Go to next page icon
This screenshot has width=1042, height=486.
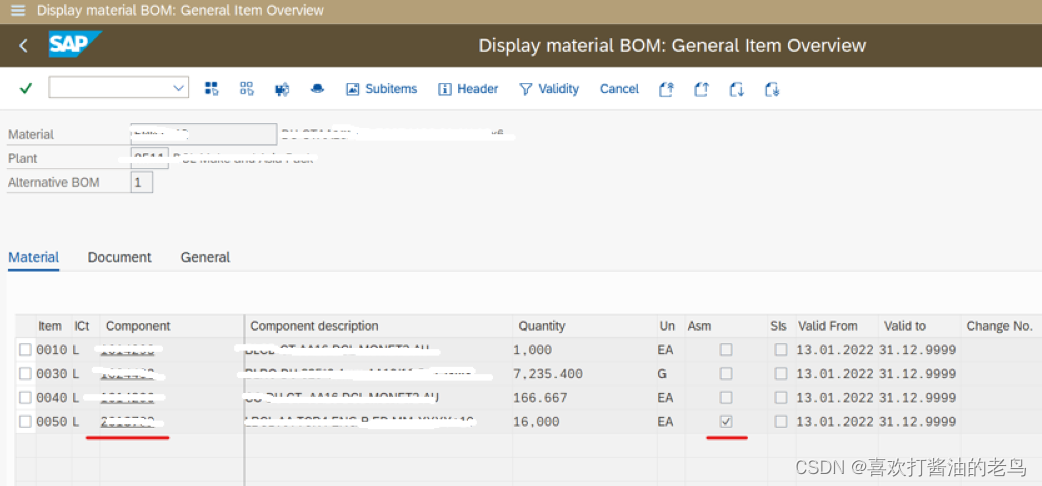pyautogui.click(x=736, y=89)
